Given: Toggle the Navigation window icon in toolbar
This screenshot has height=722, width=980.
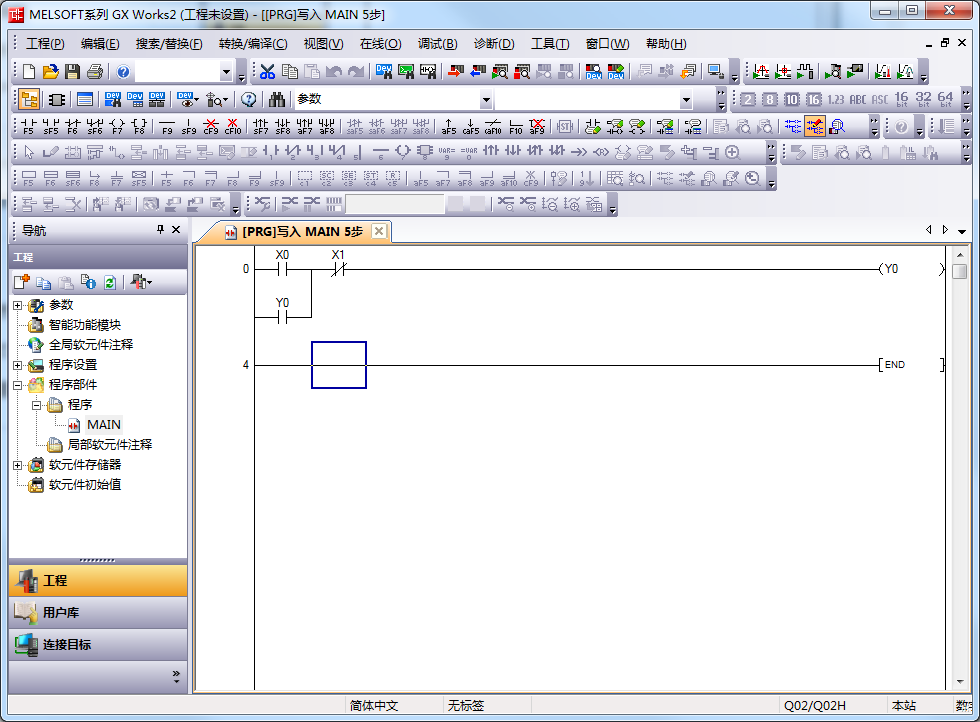Looking at the screenshot, I should [29, 100].
